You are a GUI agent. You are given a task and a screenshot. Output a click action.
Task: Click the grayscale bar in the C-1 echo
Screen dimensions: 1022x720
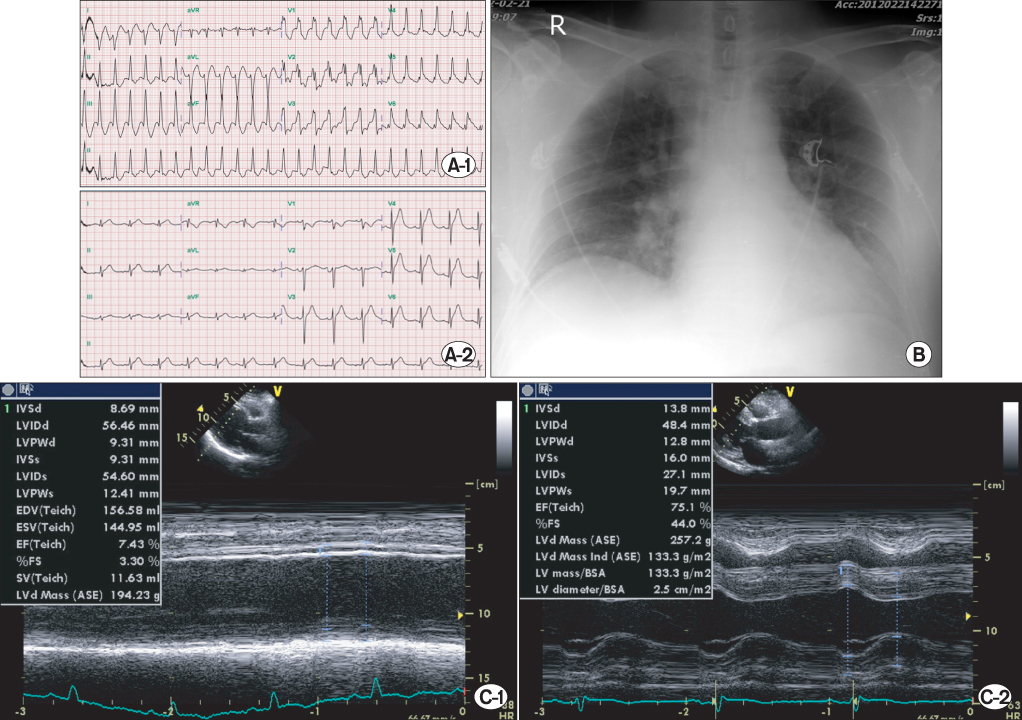click(x=503, y=432)
